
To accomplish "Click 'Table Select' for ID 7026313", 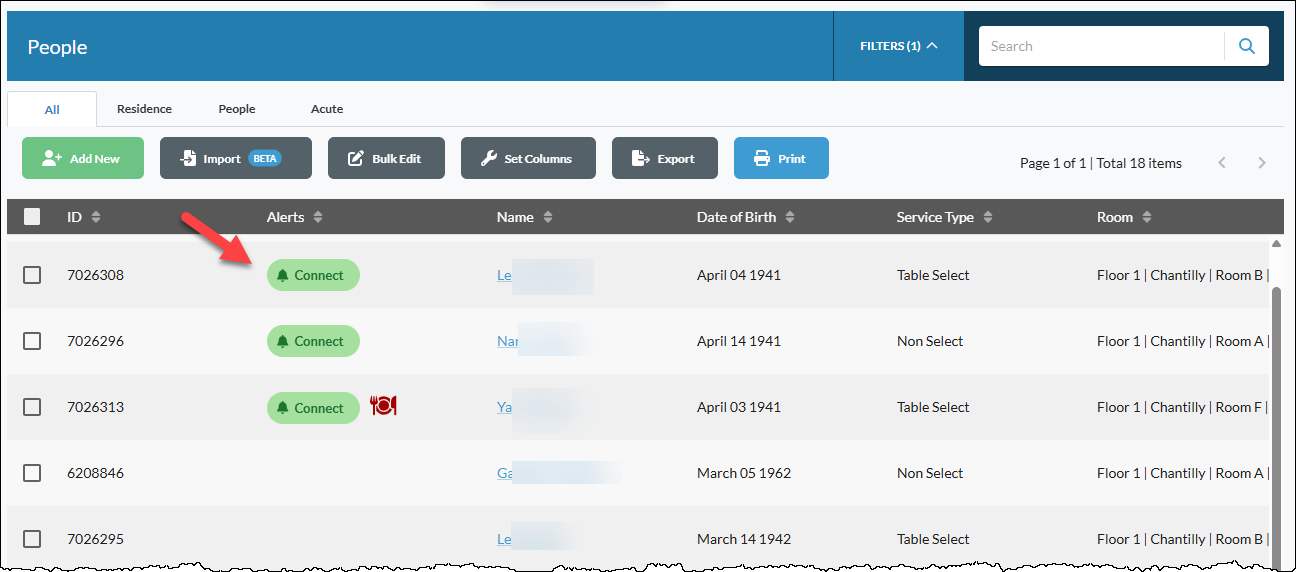I will [933, 407].
